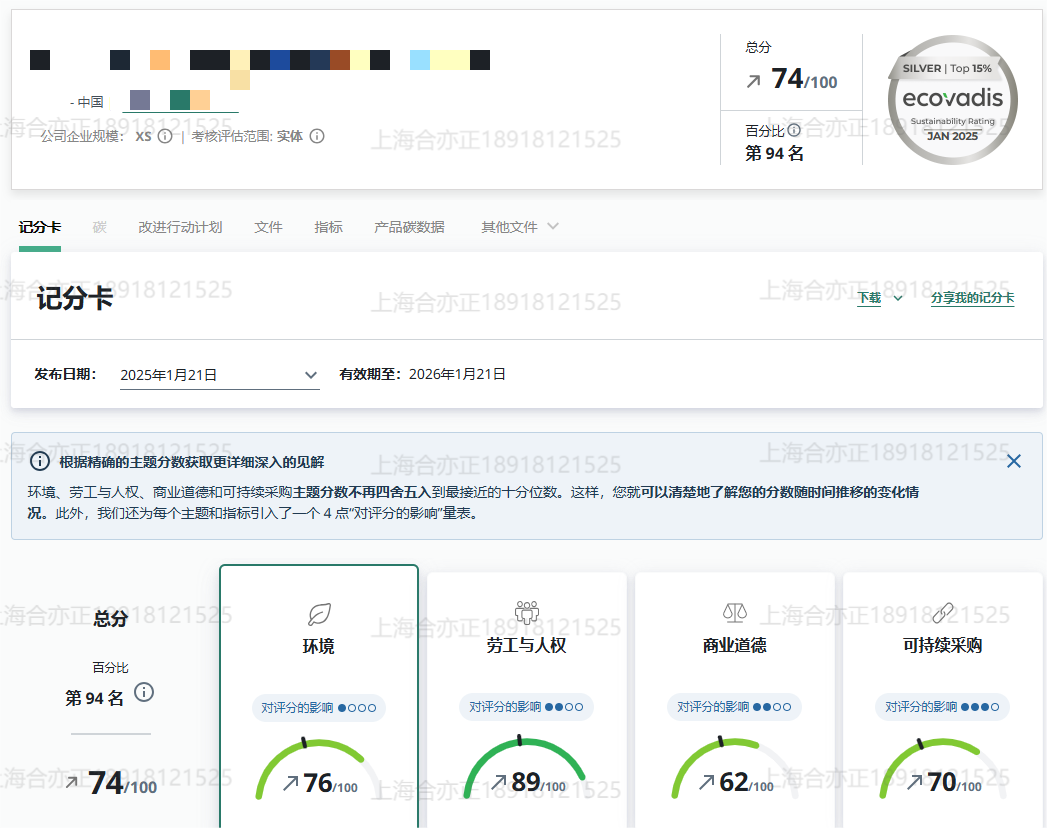The image size is (1047, 828).
Task: Click the info icon next to 实体
Action: pyautogui.click(x=317, y=136)
